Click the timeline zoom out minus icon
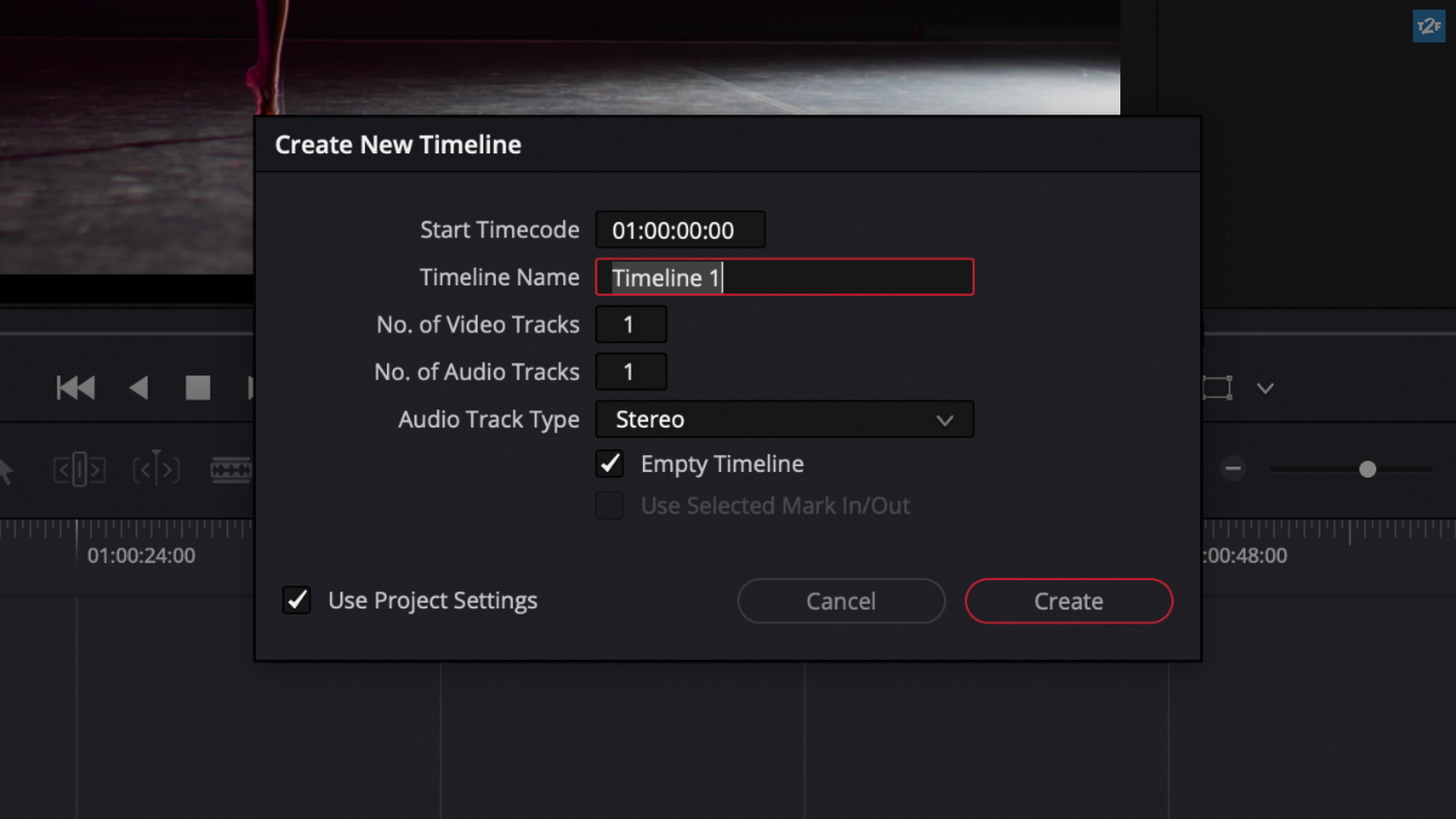Screen dimensions: 1456x819 click(1233, 469)
